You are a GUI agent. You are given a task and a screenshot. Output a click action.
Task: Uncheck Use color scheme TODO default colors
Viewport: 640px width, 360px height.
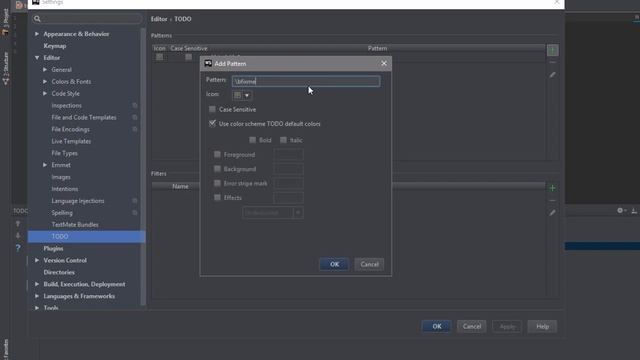coord(212,123)
